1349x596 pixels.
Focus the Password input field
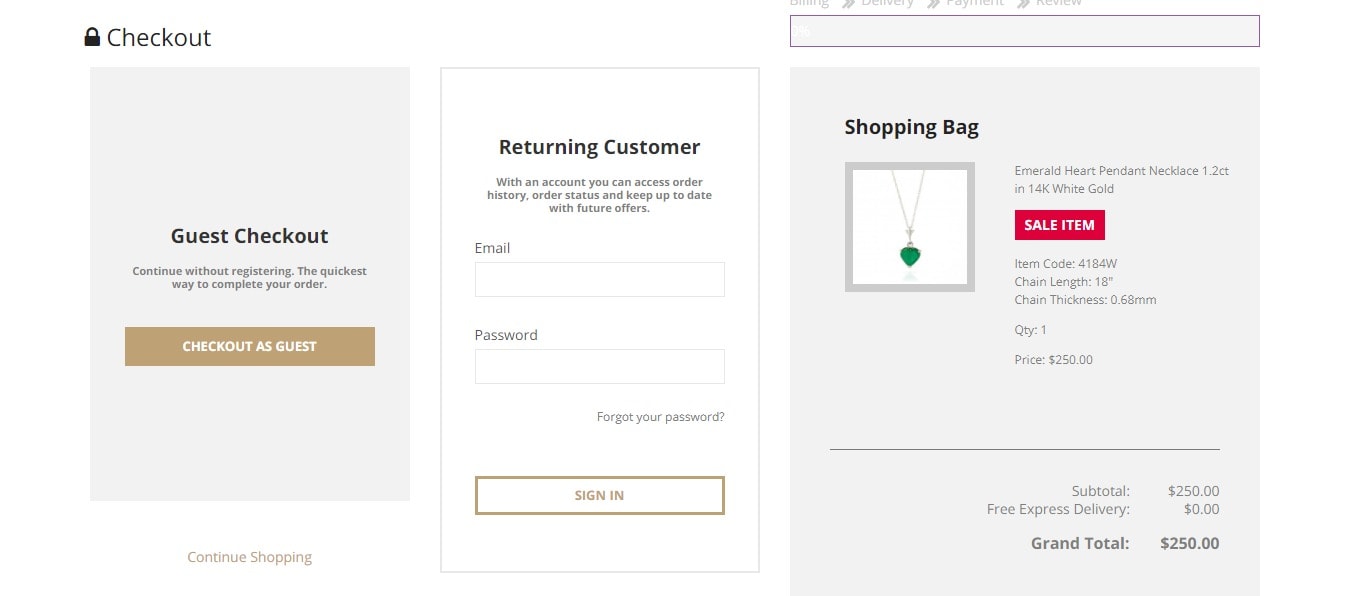click(x=600, y=366)
